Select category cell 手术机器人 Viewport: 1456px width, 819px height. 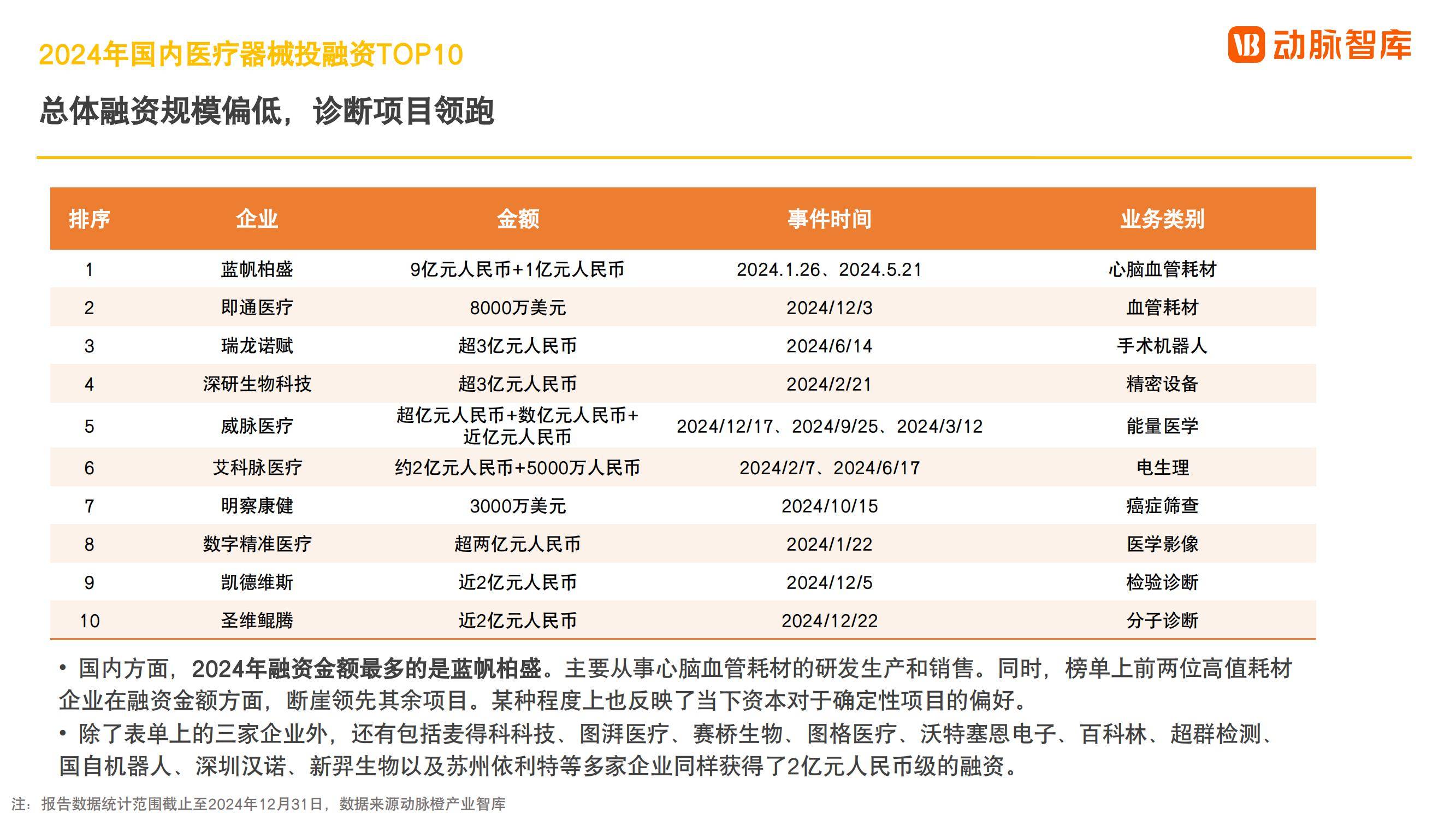pos(1162,346)
